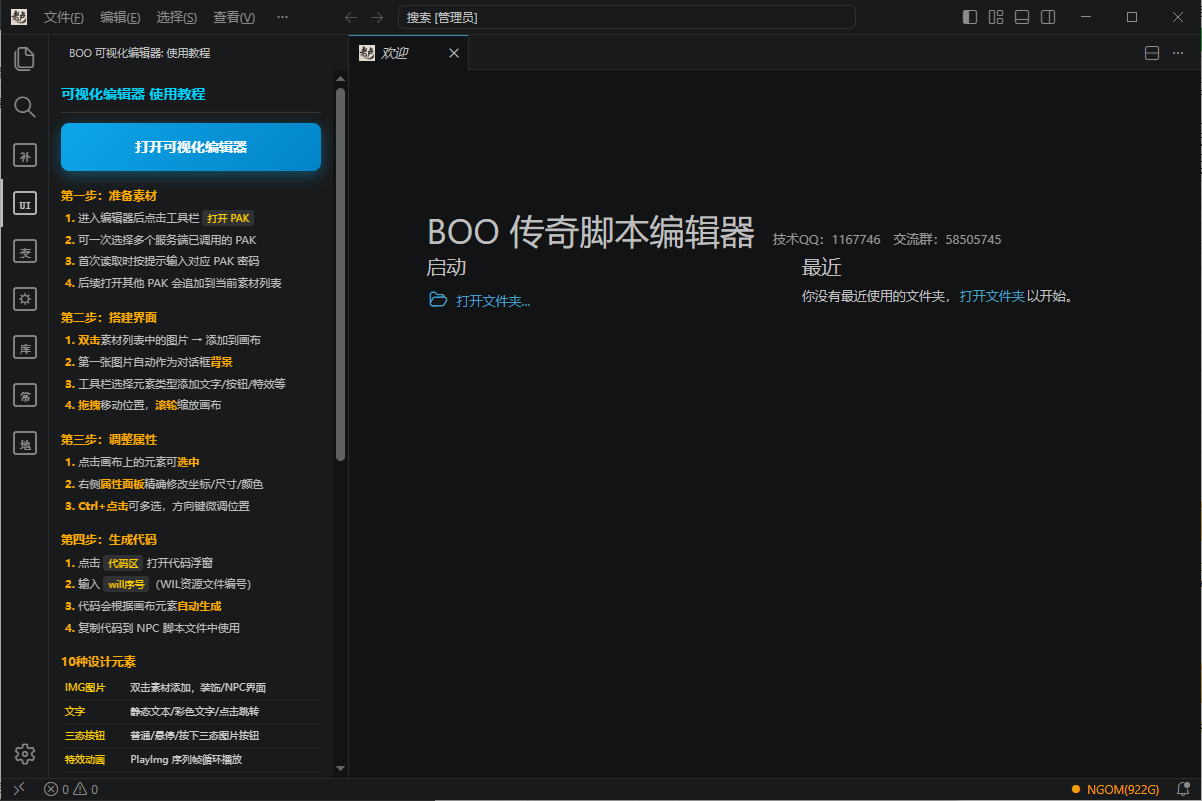Click the BOO 传奇脚本编辑器 title
Image resolution: width=1202 pixels, height=801 pixels.
click(591, 231)
